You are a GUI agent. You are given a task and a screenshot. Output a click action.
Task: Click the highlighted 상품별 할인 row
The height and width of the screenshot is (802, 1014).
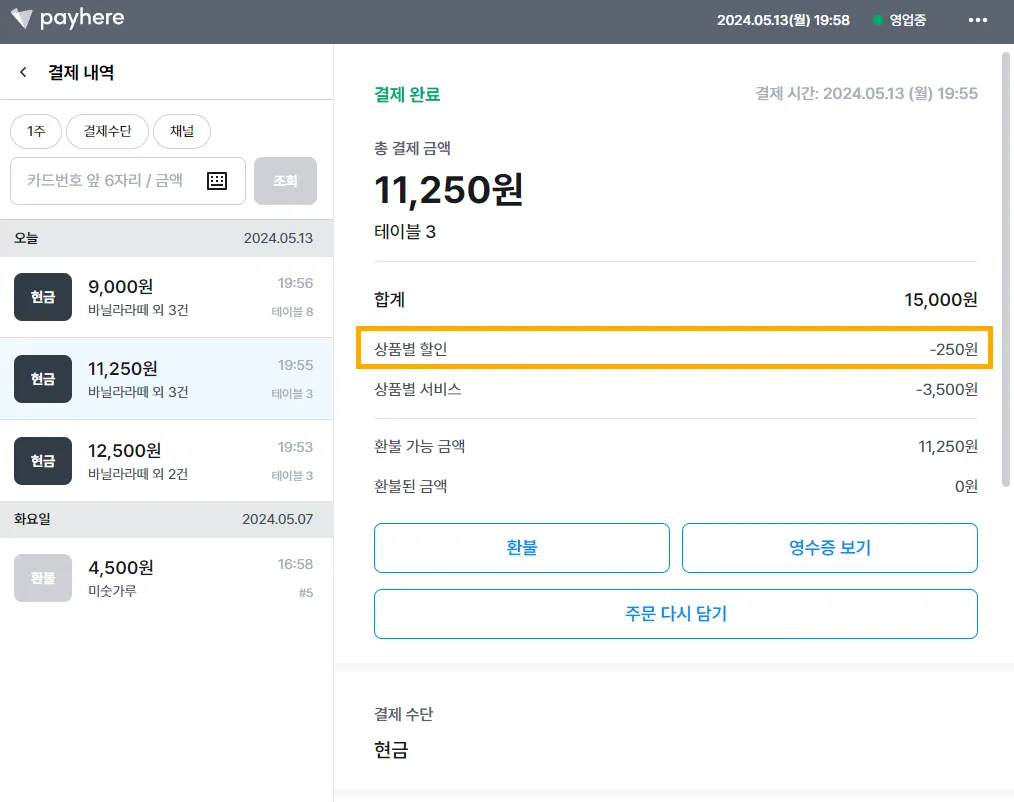[675, 349]
